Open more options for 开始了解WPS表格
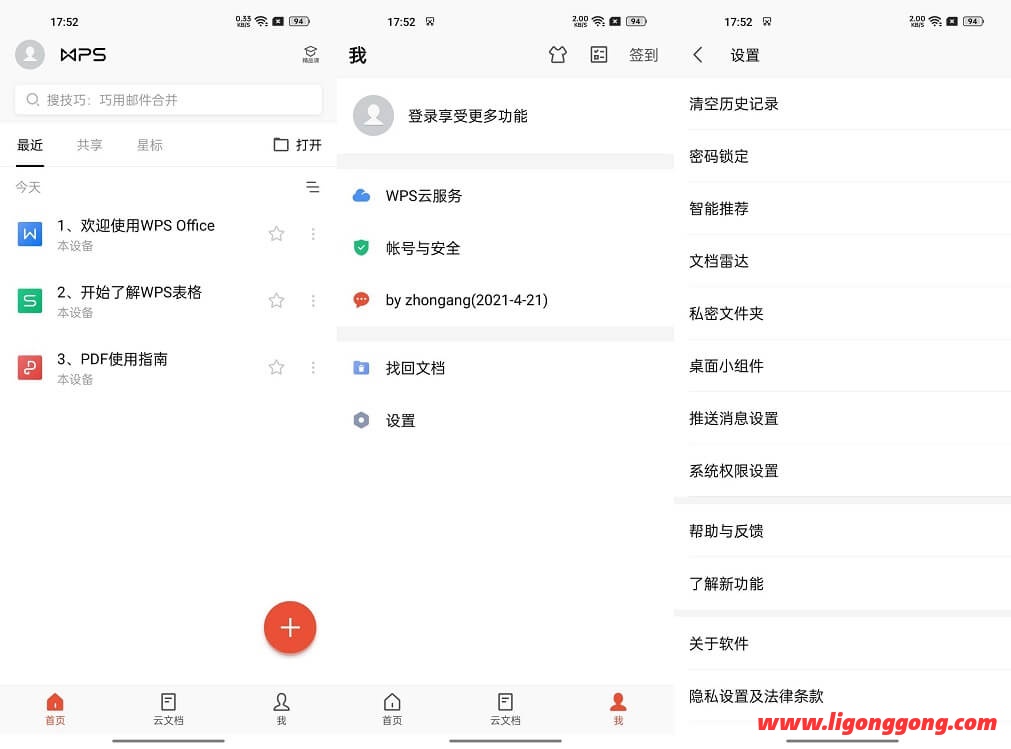This screenshot has width=1011, height=749. point(313,300)
